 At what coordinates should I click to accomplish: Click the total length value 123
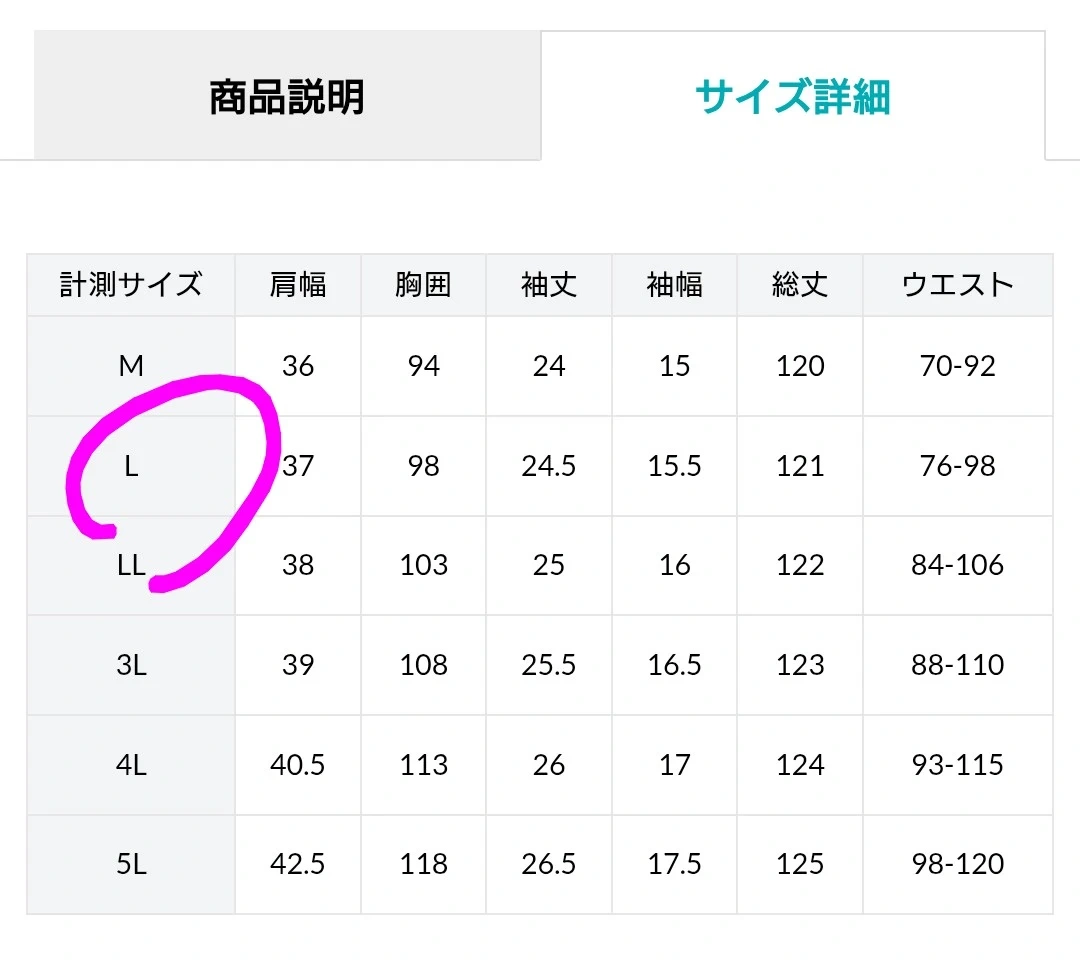(800, 665)
